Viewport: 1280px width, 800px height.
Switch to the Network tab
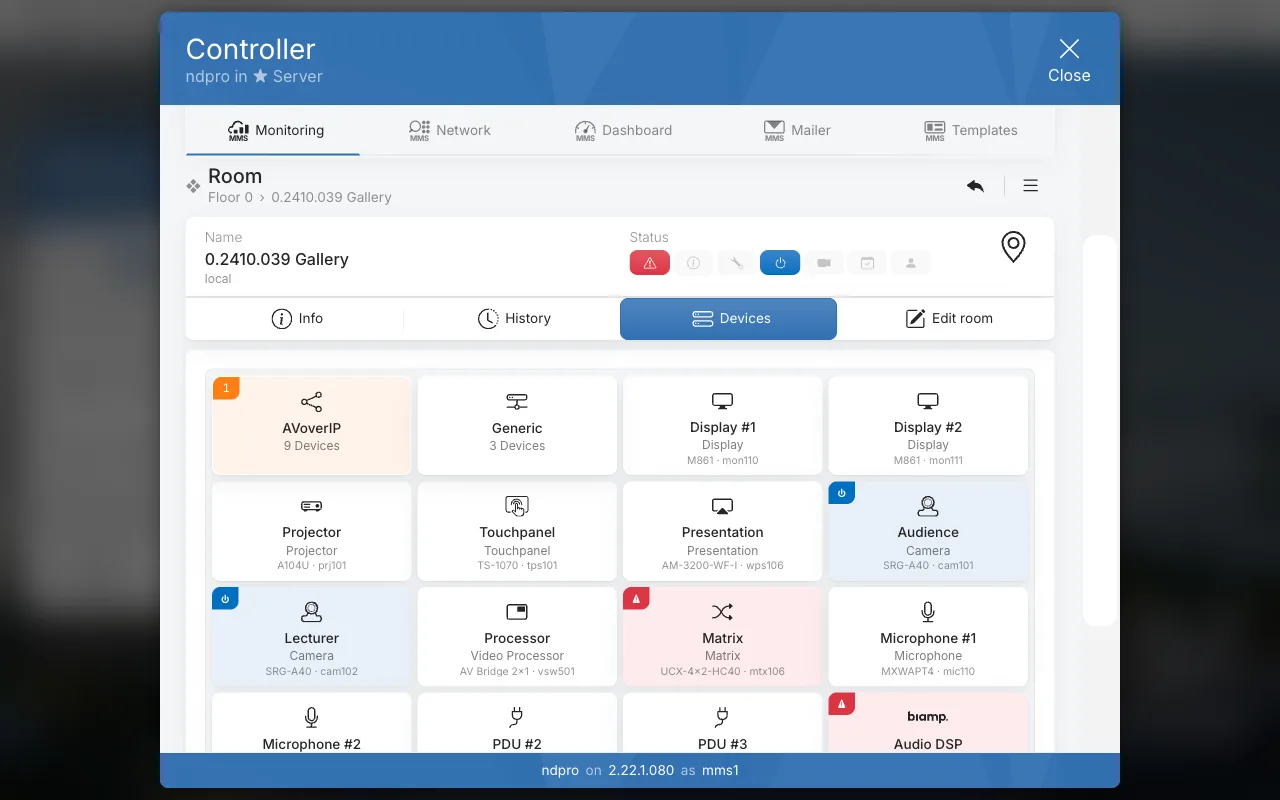click(449, 130)
